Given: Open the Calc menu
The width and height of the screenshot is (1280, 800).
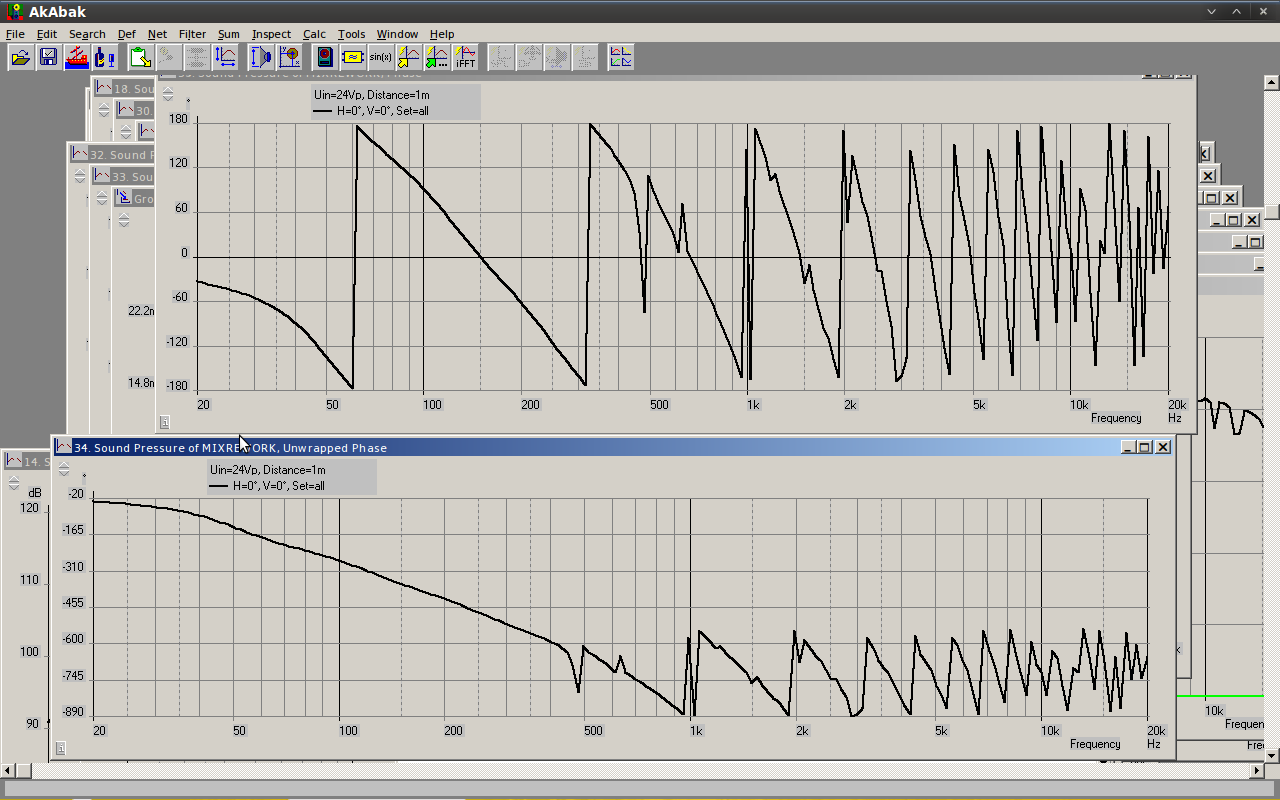Looking at the screenshot, I should coord(314,34).
